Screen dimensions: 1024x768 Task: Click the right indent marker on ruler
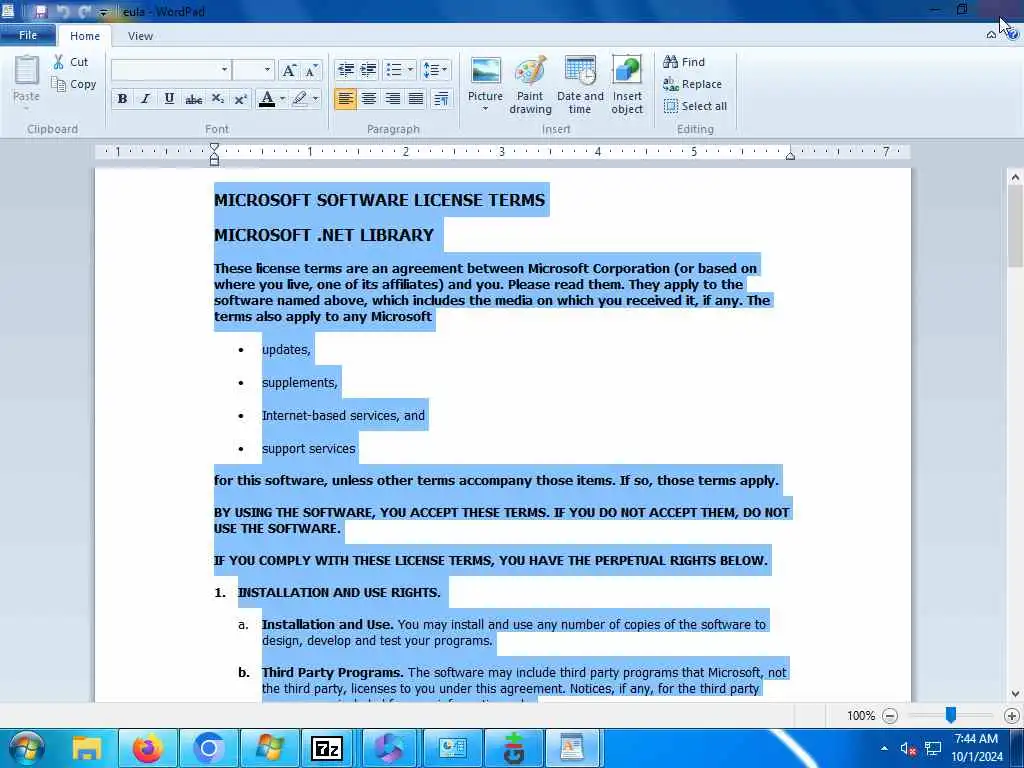[790, 155]
